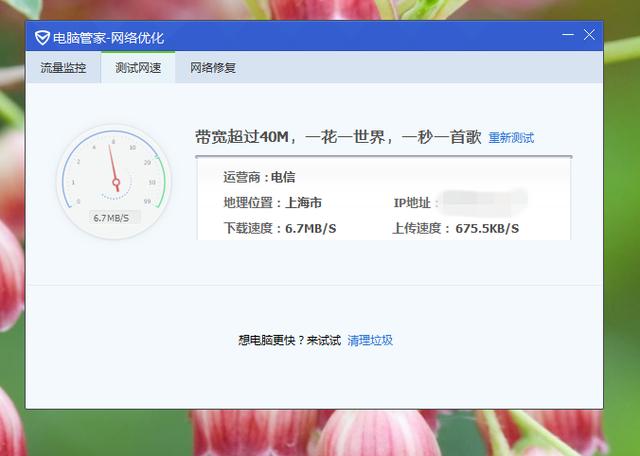
Task: Select the 测试网速 tab
Action: (x=138, y=68)
